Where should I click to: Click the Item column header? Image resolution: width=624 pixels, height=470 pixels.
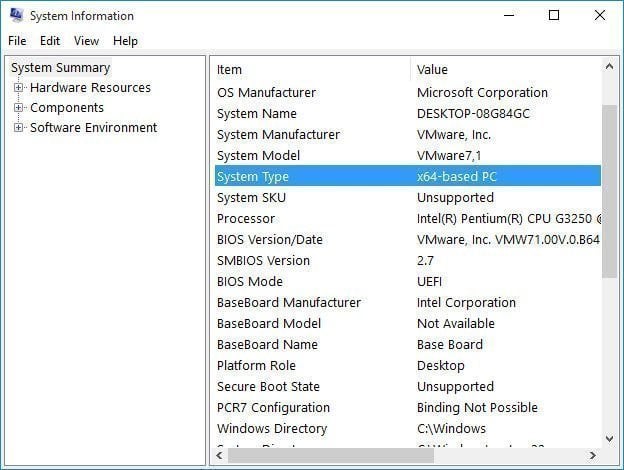[x=310, y=70]
